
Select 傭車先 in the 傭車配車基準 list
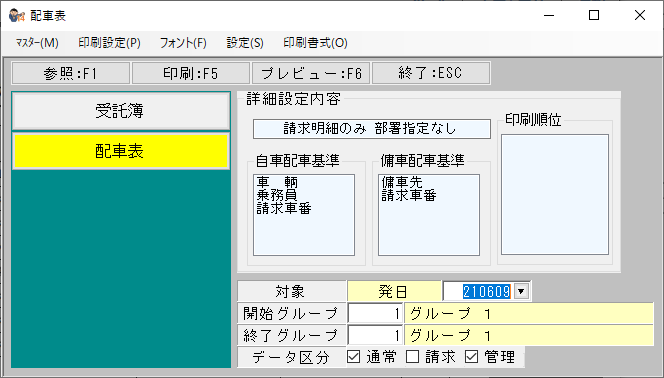click(402, 182)
